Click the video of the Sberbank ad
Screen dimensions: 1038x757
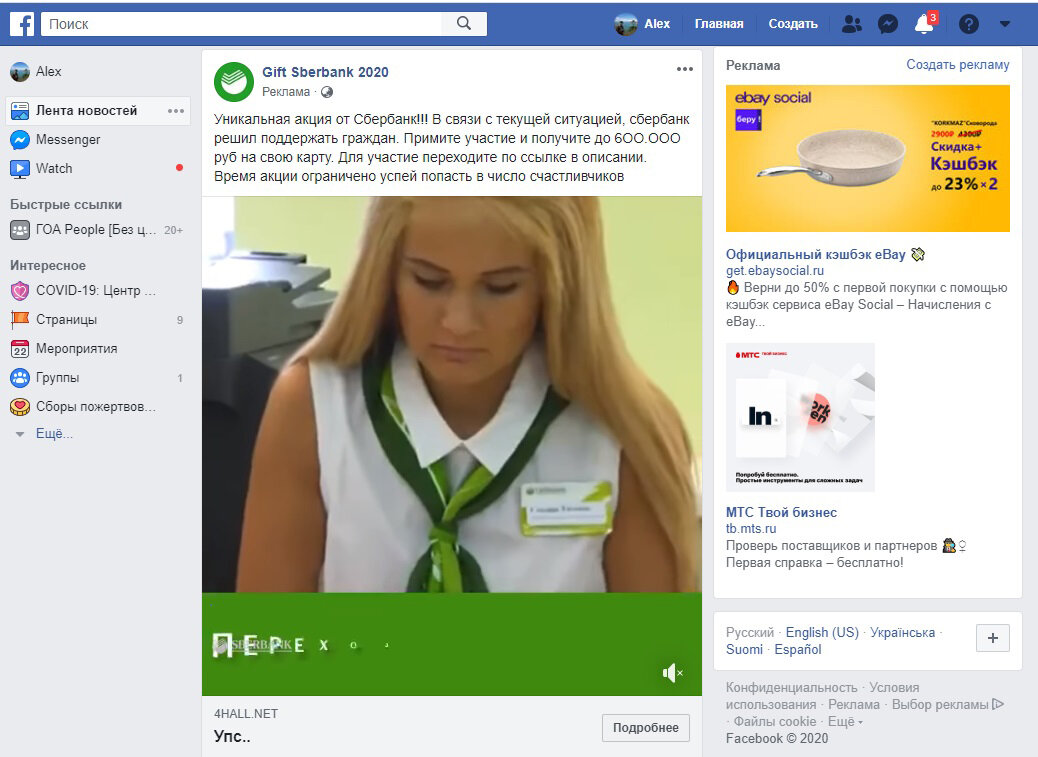(452, 446)
